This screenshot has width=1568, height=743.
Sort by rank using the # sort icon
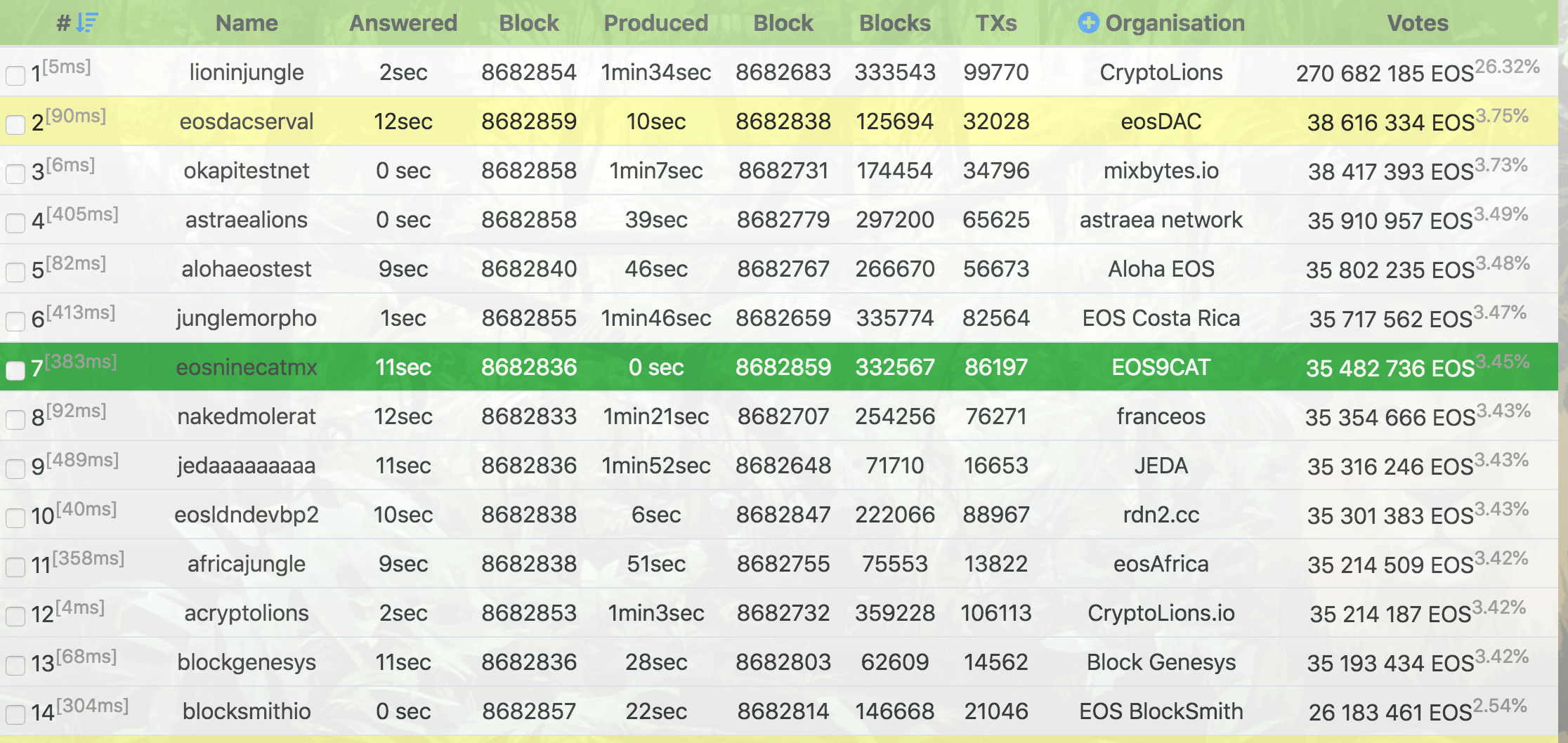(87, 23)
